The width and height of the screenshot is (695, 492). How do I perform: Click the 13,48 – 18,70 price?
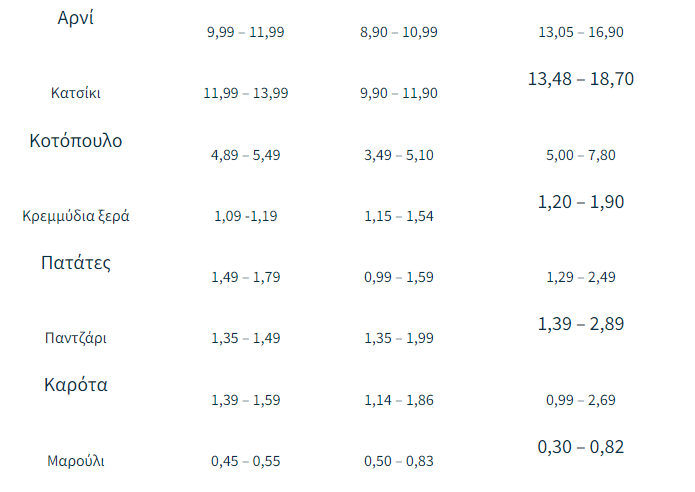coord(581,79)
